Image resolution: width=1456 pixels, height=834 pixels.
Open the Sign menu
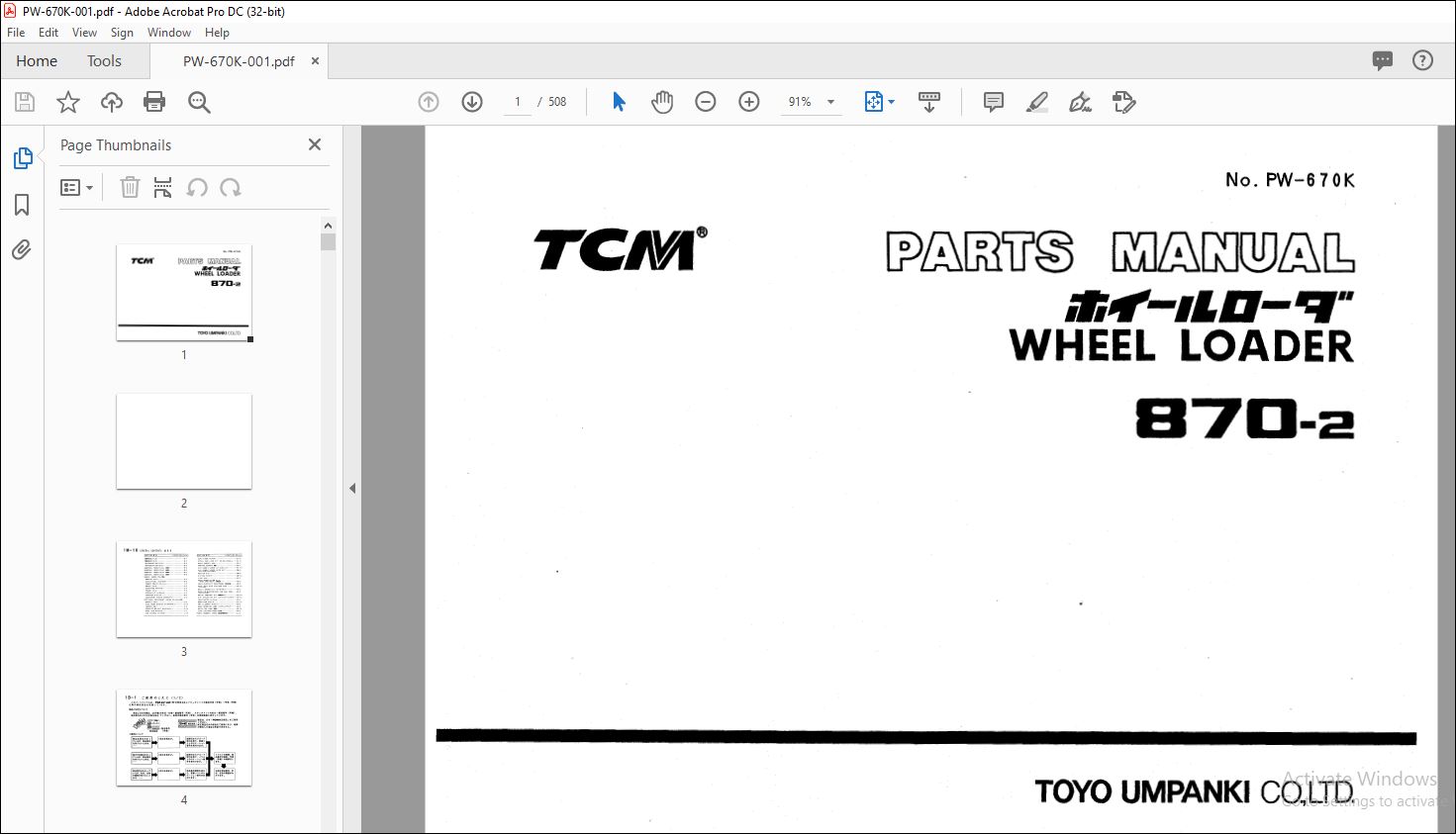[122, 33]
